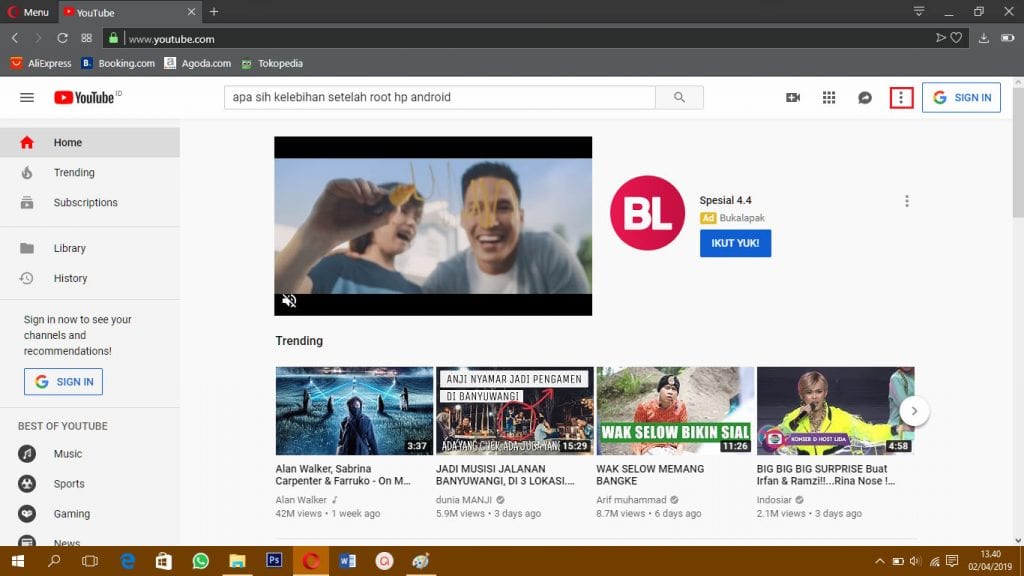Click the YouTube search input field

[439, 97]
